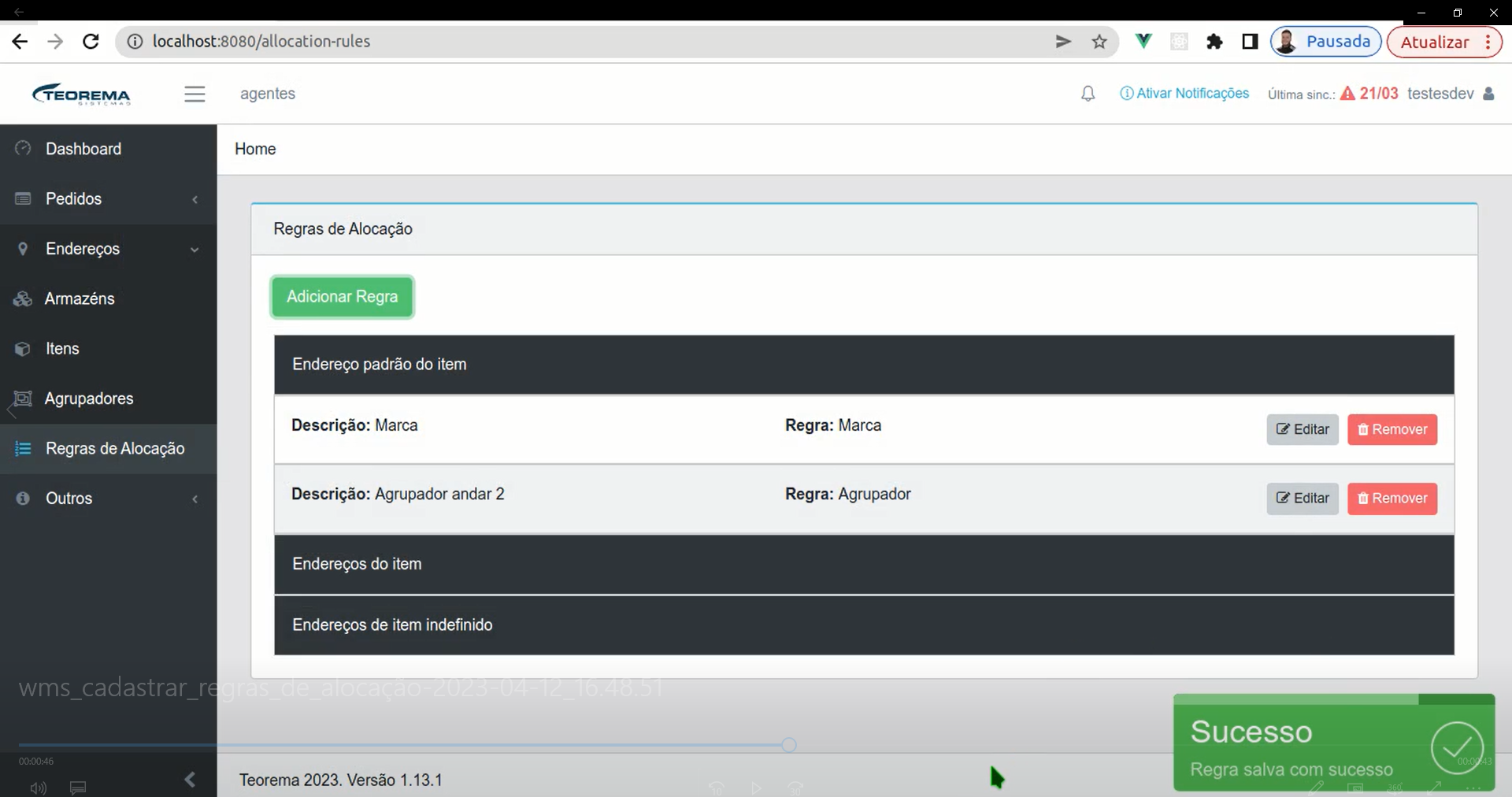Image resolution: width=1512 pixels, height=797 pixels.
Task: Click the browser forward arrow
Action: (55, 42)
